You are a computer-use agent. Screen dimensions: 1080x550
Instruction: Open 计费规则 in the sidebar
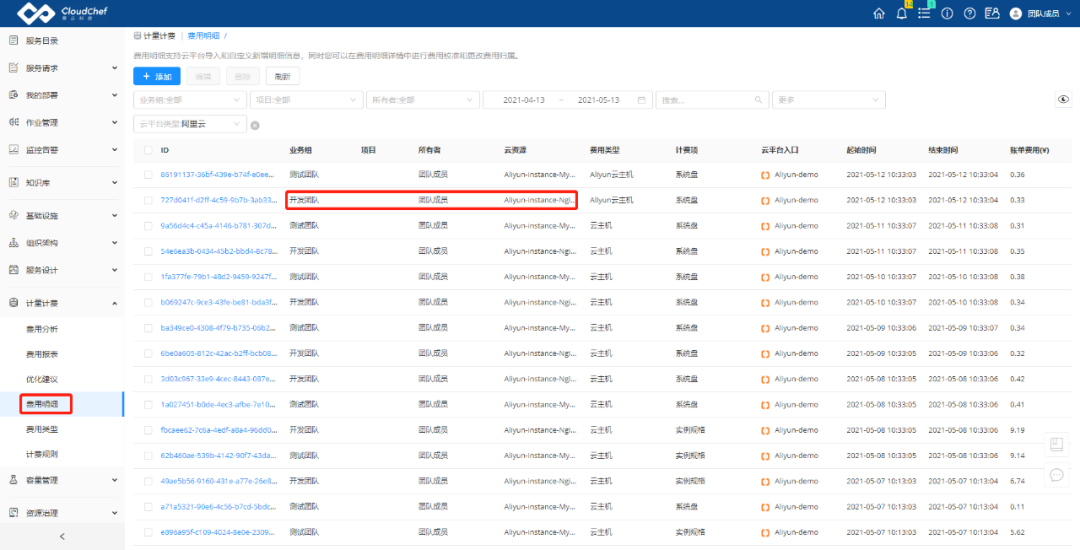coord(42,454)
